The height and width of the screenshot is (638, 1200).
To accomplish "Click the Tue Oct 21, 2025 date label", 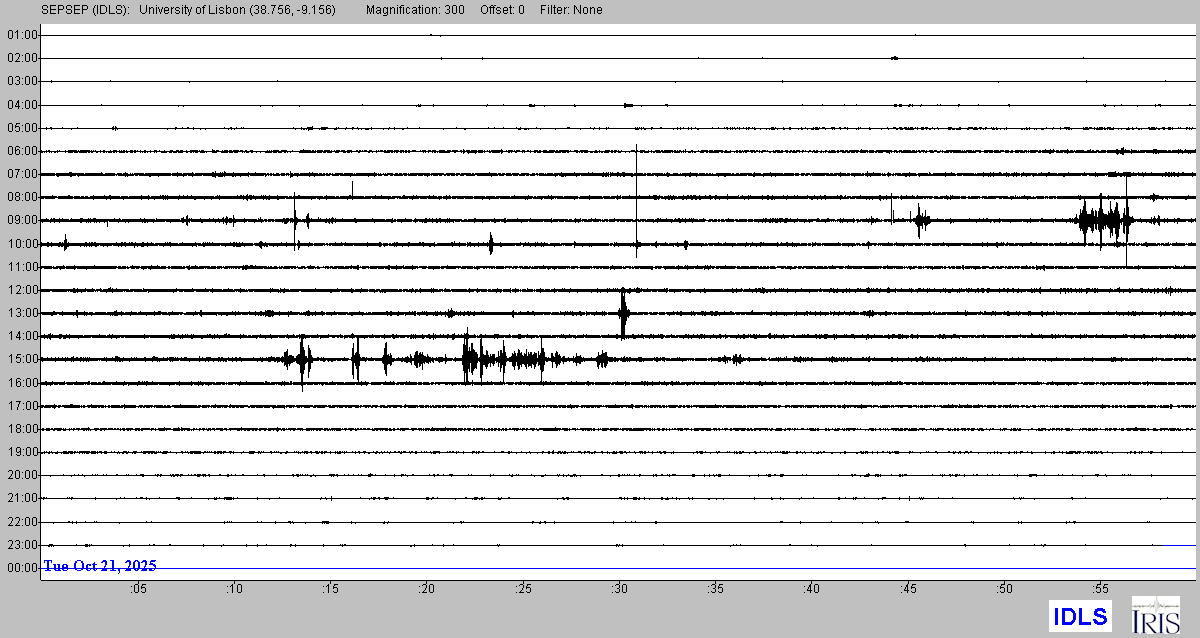I will 100,566.
